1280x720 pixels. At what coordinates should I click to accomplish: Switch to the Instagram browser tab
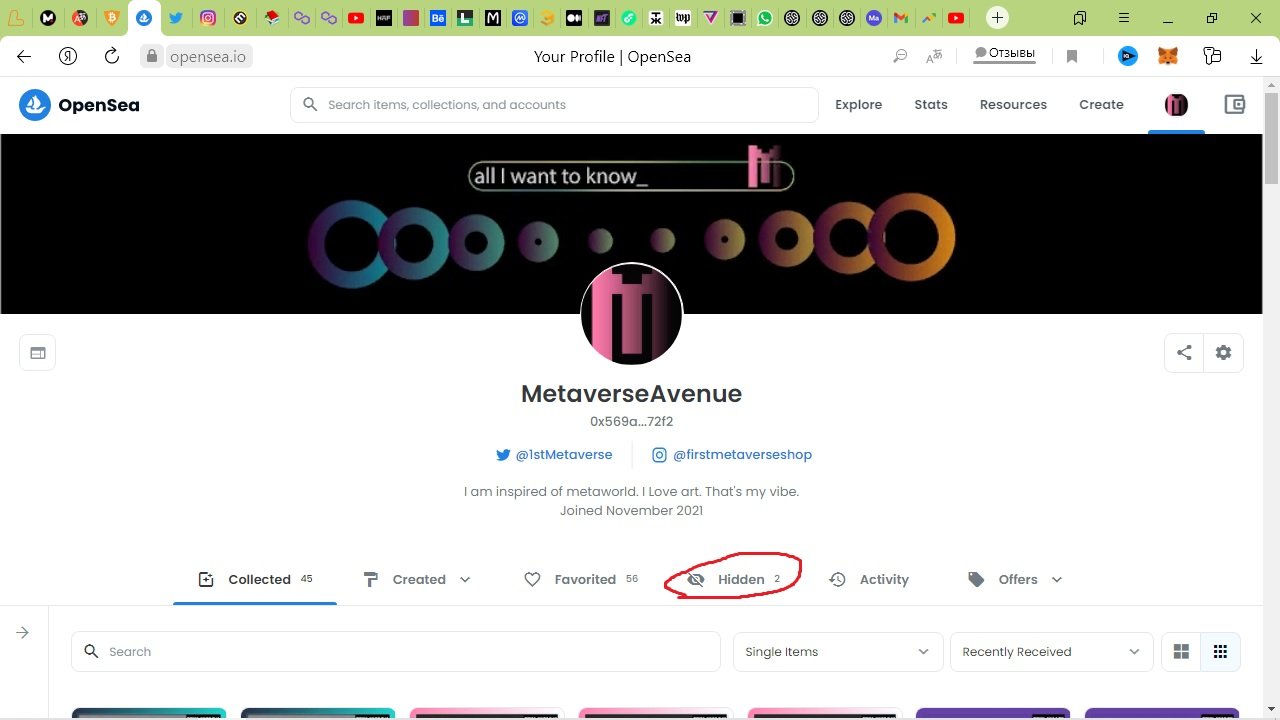[x=208, y=18]
